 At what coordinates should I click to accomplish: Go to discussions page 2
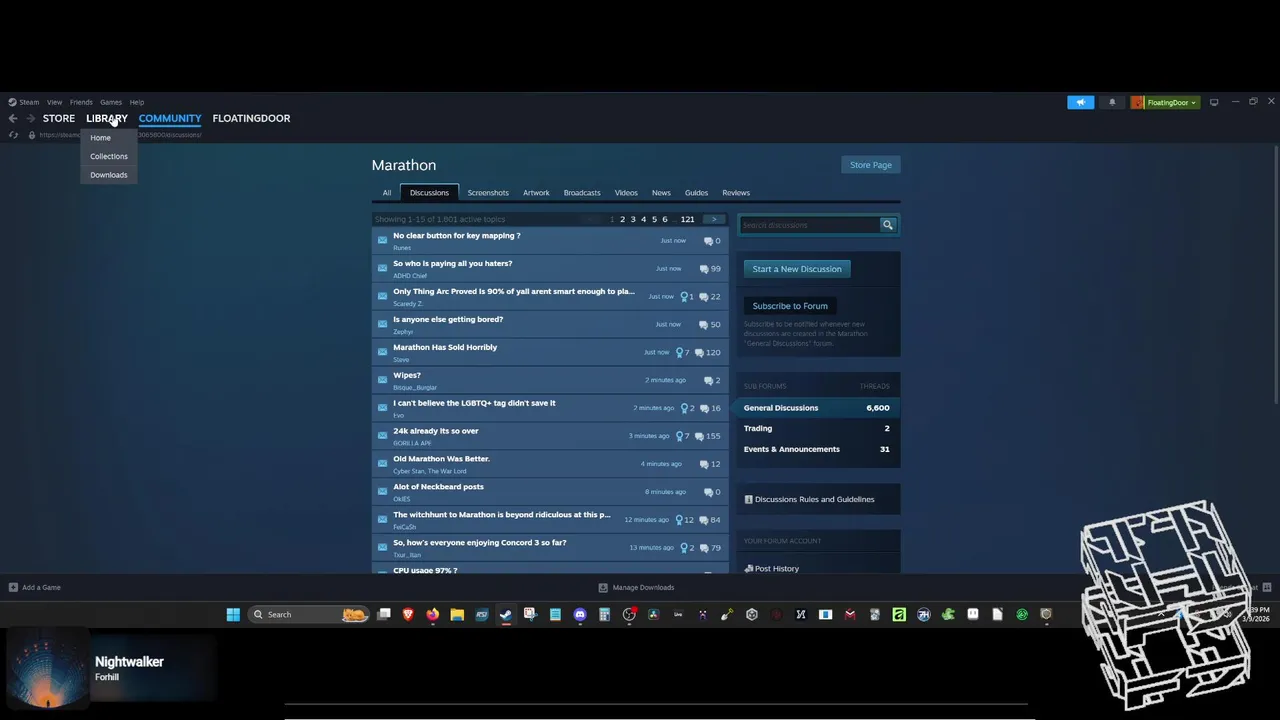coord(622,219)
